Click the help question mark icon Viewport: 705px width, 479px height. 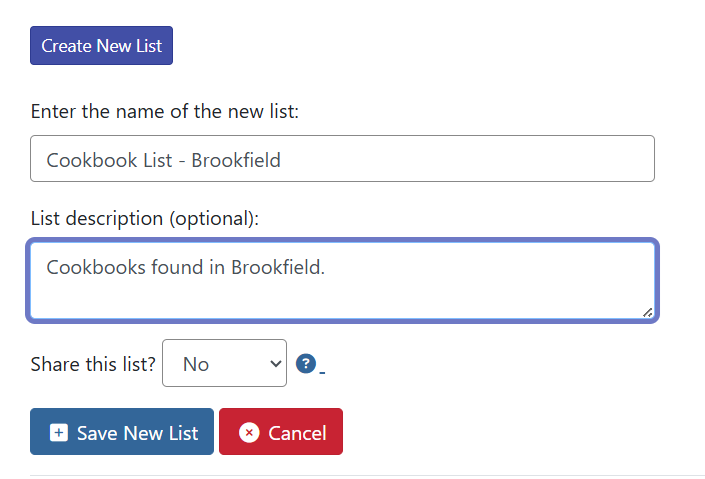point(306,364)
